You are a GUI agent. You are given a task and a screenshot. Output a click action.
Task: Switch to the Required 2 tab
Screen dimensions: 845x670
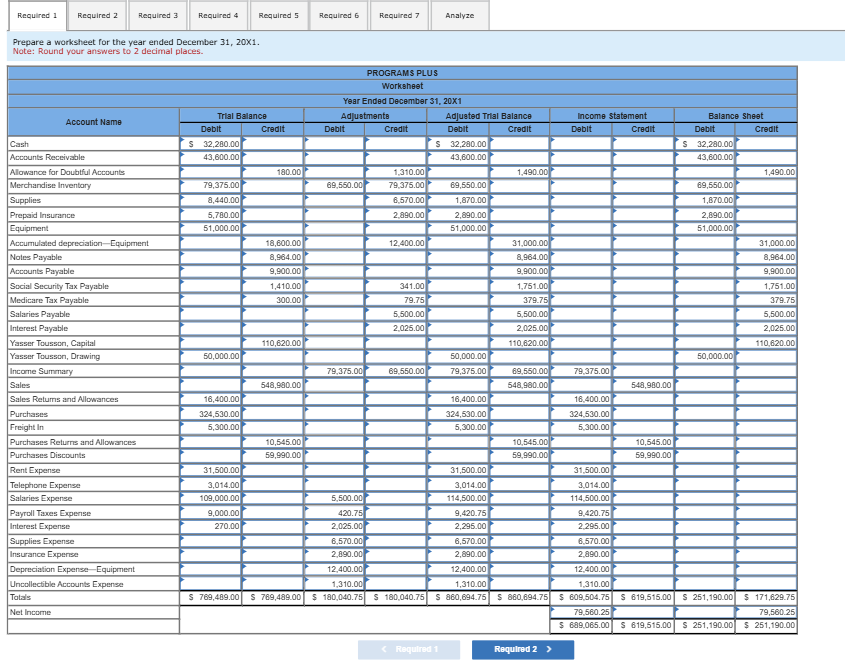(x=97, y=16)
